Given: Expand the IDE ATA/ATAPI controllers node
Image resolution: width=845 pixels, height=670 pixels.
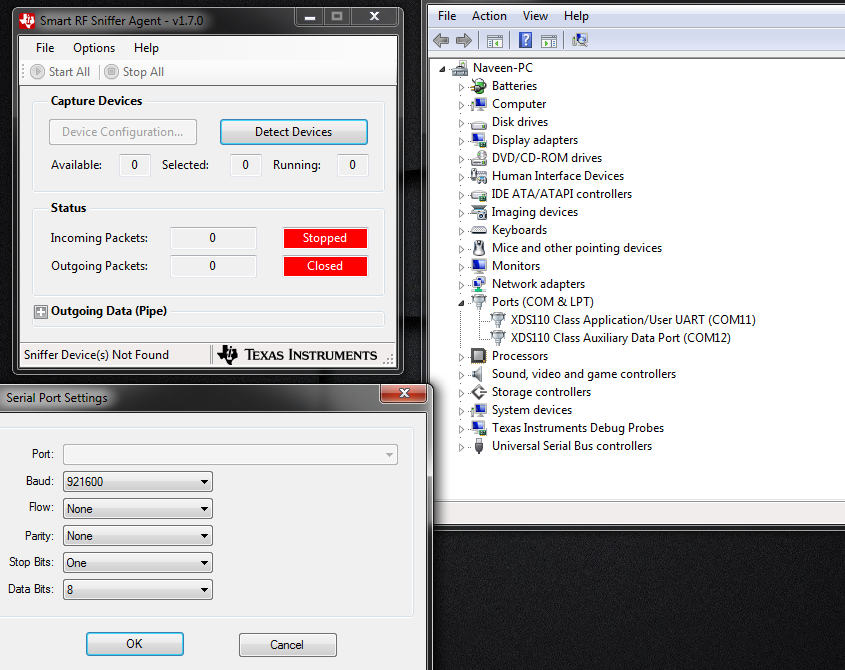Looking at the screenshot, I should click(x=461, y=195).
